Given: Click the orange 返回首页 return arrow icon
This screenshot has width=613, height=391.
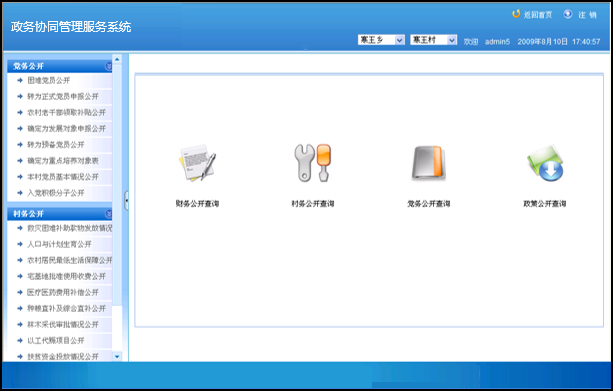Looking at the screenshot, I should tap(516, 14).
